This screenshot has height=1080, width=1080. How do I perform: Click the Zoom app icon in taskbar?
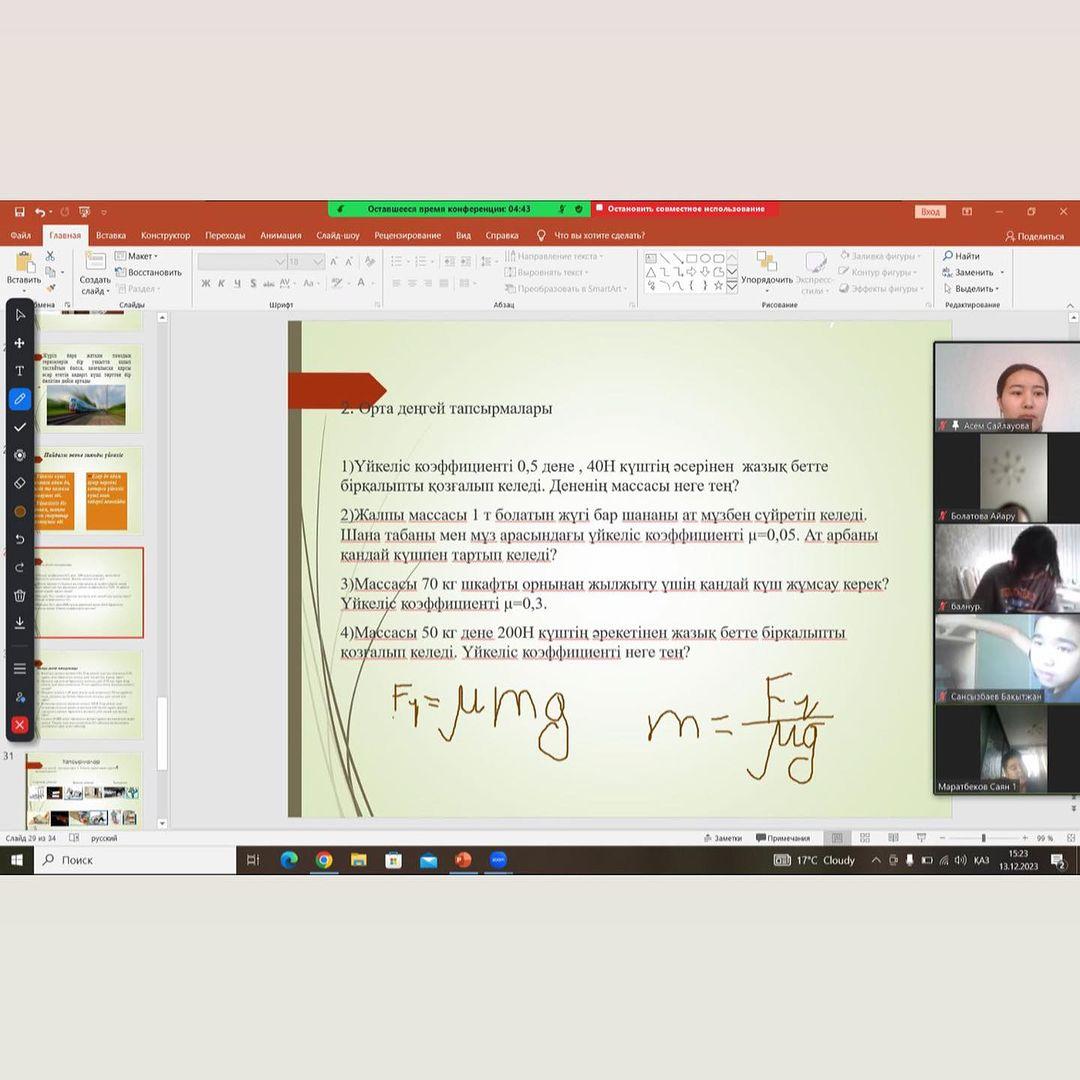[x=498, y=860]
